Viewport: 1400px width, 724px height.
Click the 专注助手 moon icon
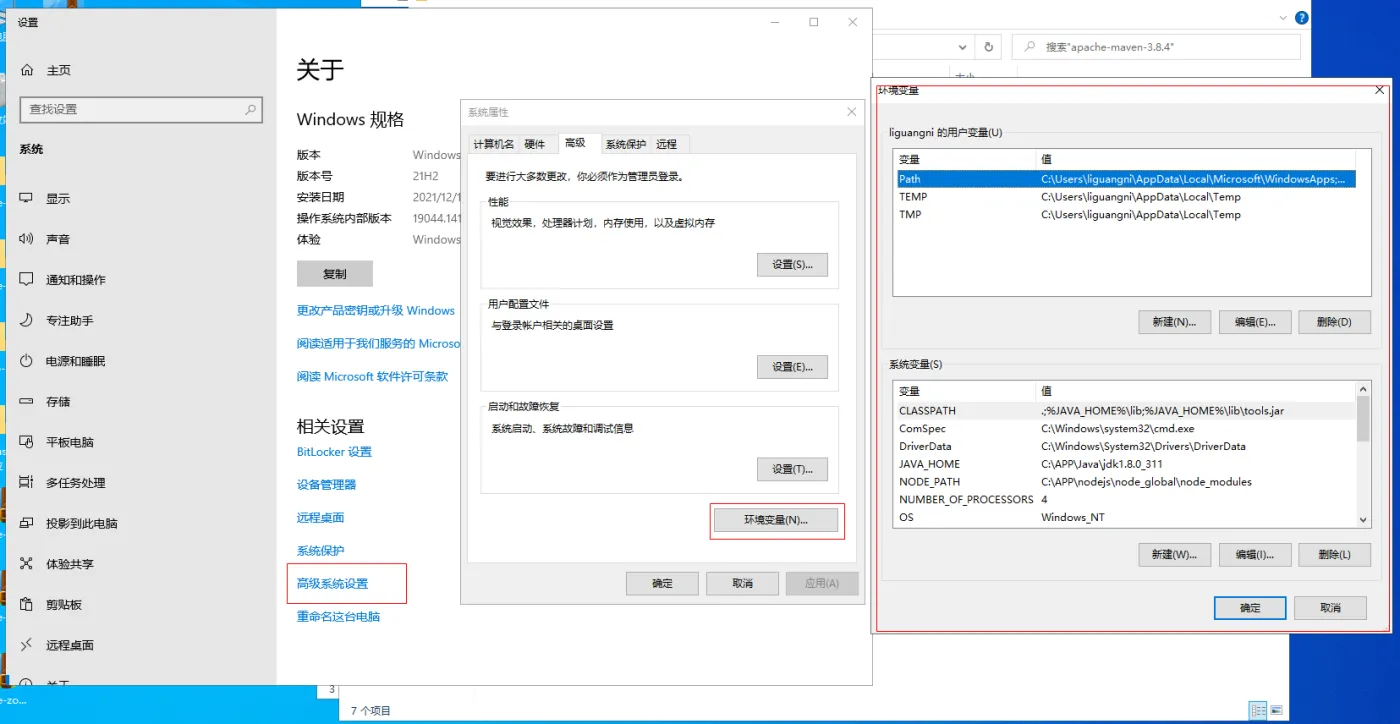pyautogui.click(x=26, y=321)
